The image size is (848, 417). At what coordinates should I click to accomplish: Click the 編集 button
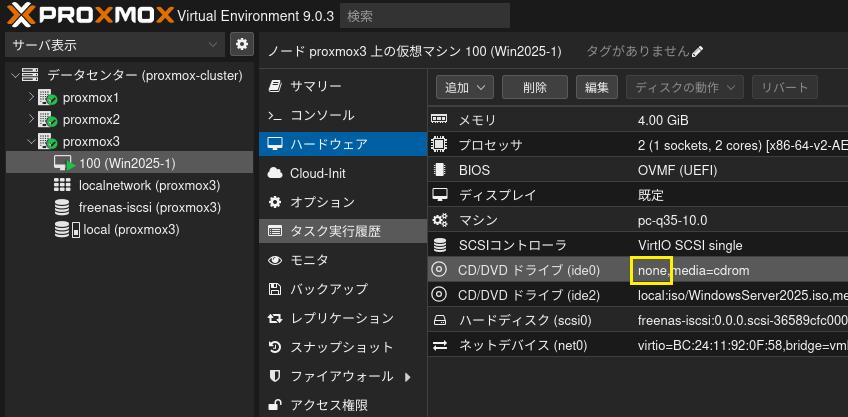tap(597, 87)
